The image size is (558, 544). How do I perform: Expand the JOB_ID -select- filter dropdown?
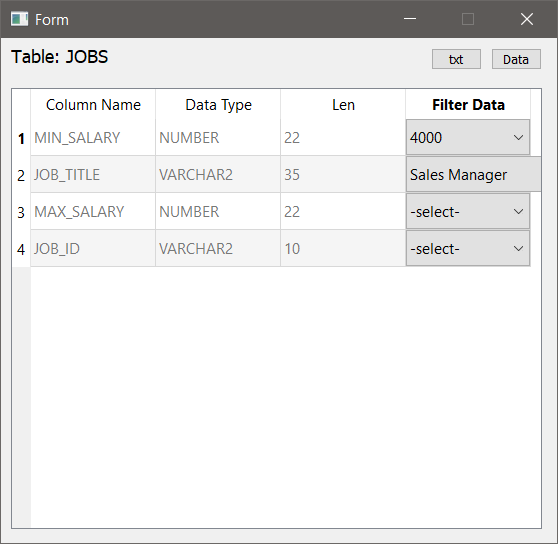(x=468, y=248)
